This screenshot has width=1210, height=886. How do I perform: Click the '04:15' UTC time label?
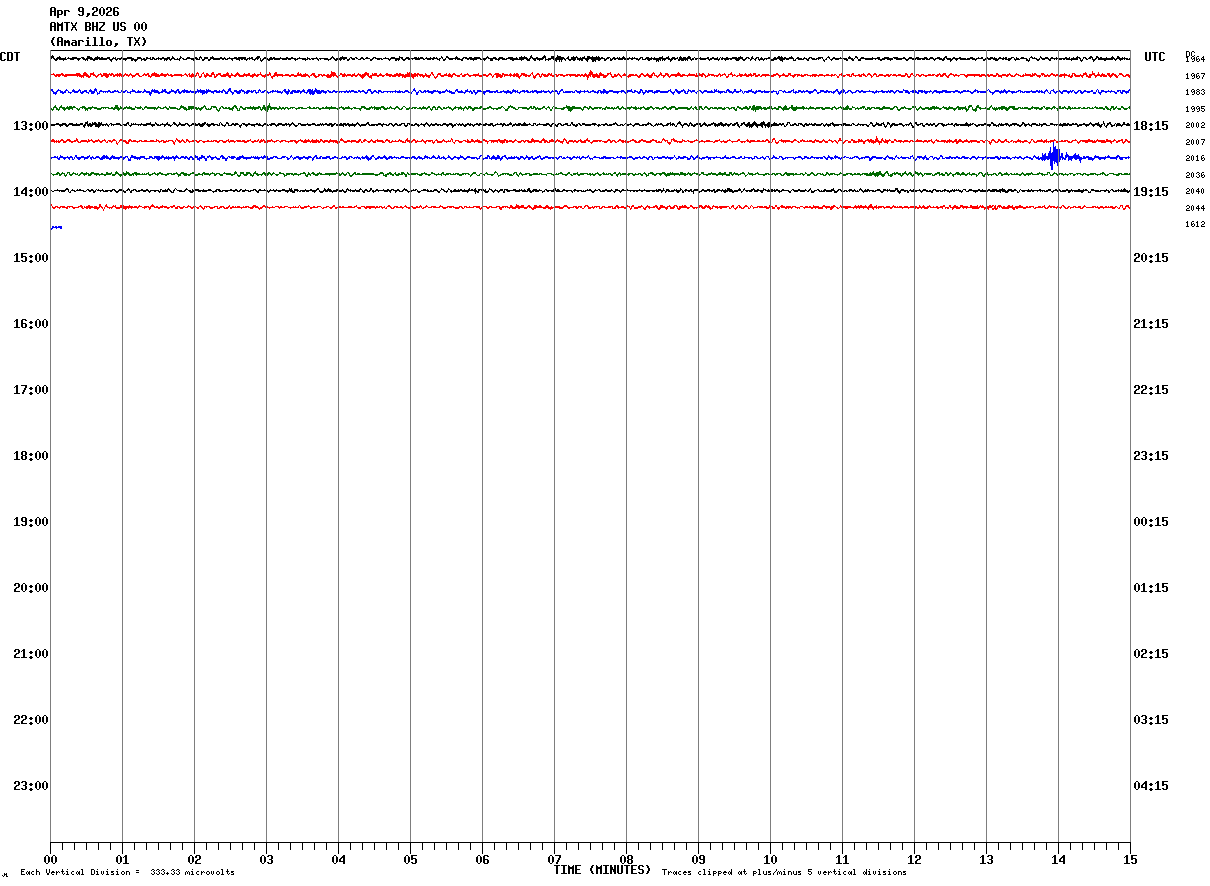1151,786
